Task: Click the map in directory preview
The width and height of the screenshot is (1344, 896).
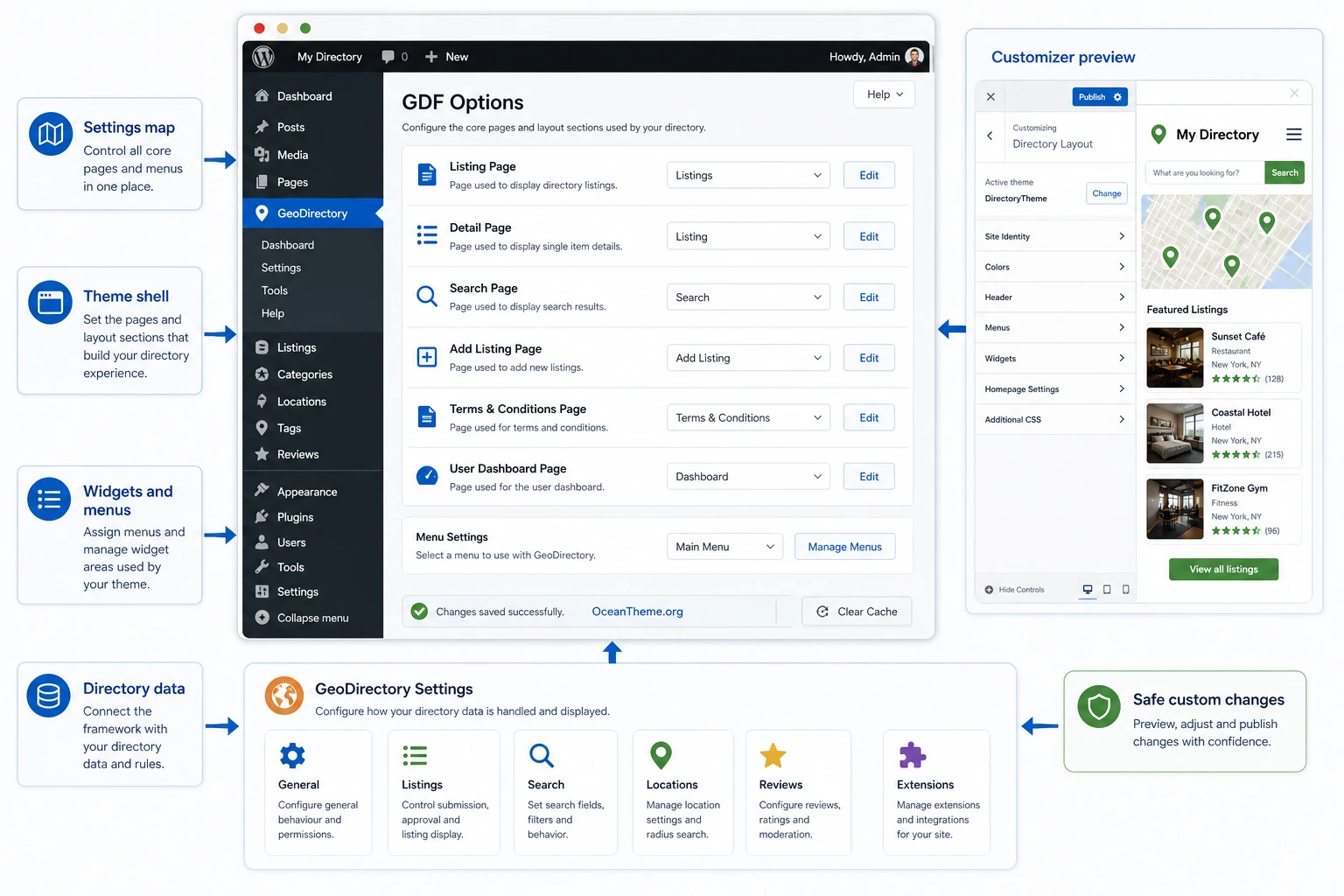Action: [x=1227, y=241]
